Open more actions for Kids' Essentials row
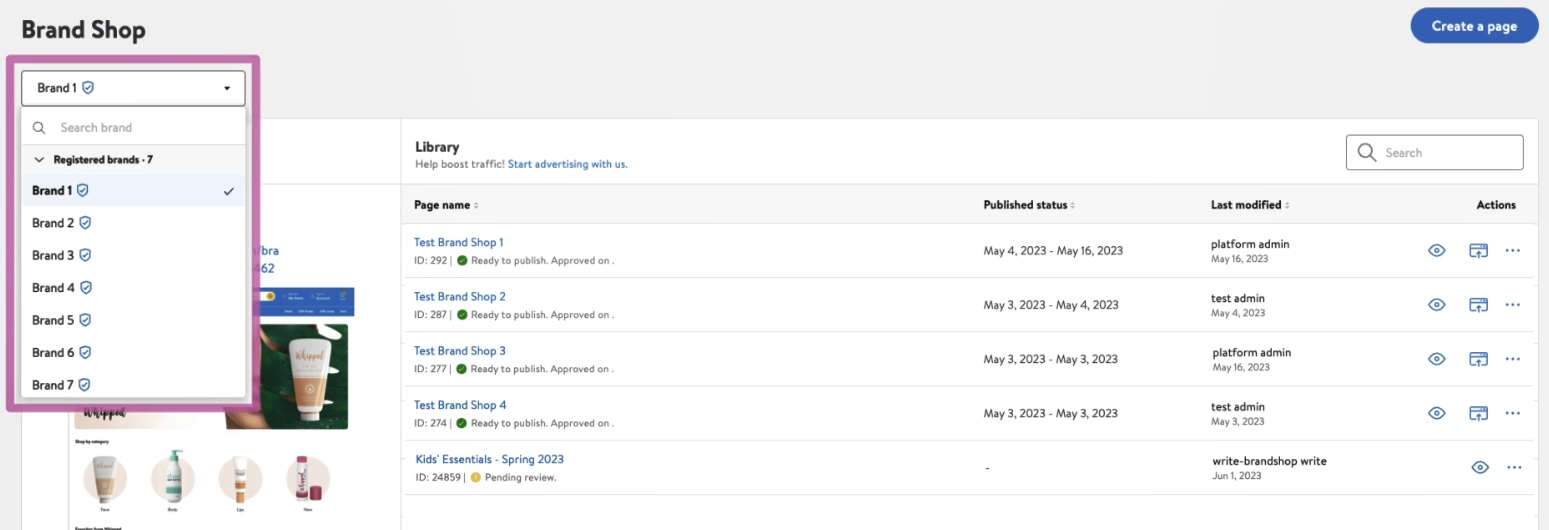1549x530 pixels. pos(1514,467)
